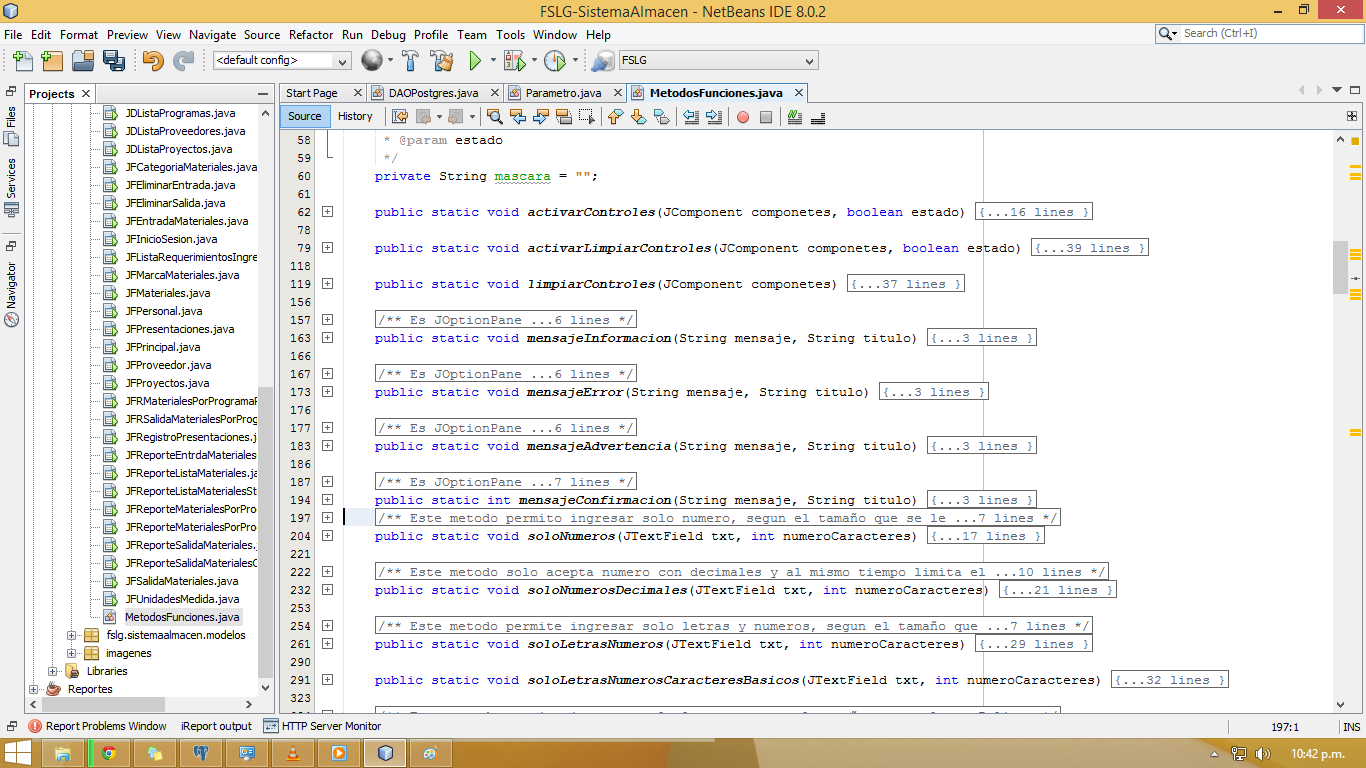Toggle Highlight Search icon in editor toolbar
This screenshot has width=1366, height=768.
564,116
